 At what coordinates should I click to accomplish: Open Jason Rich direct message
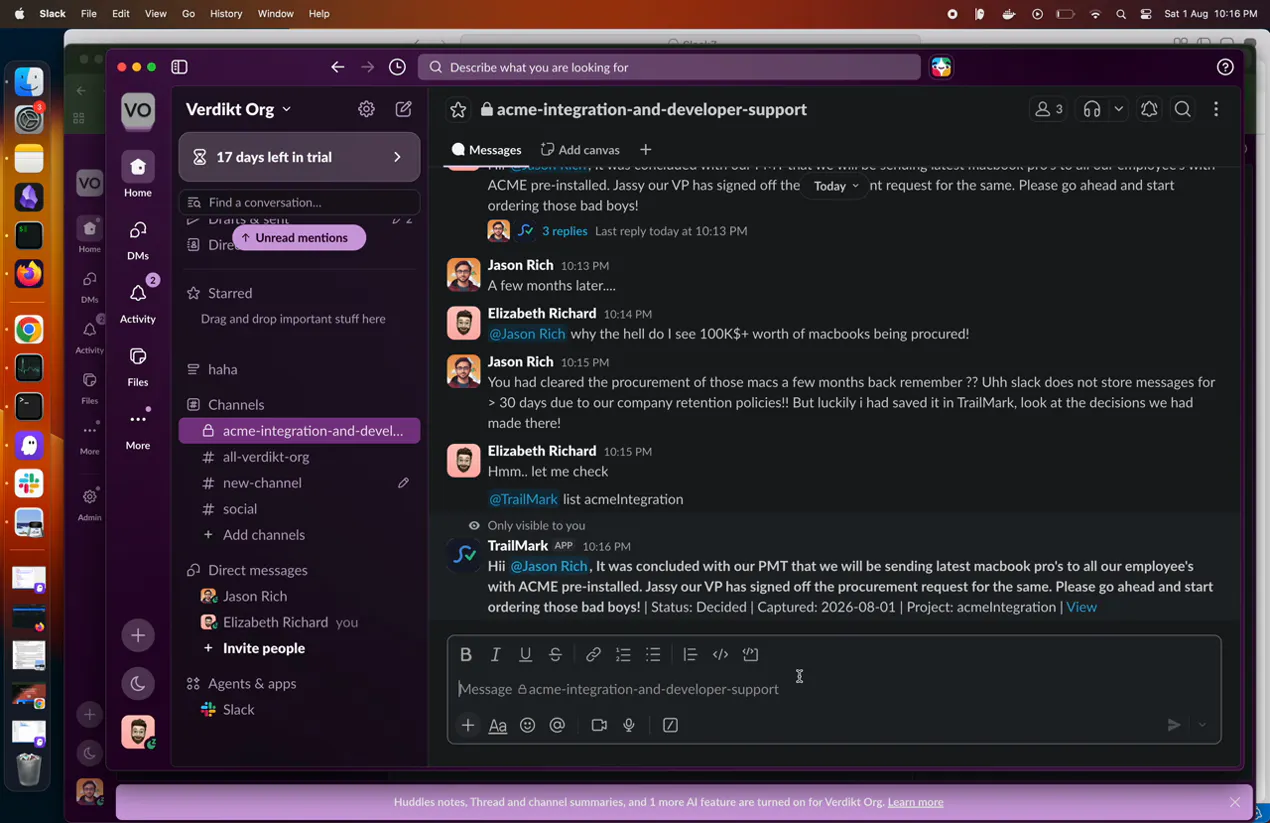click(x=299, y=596)
